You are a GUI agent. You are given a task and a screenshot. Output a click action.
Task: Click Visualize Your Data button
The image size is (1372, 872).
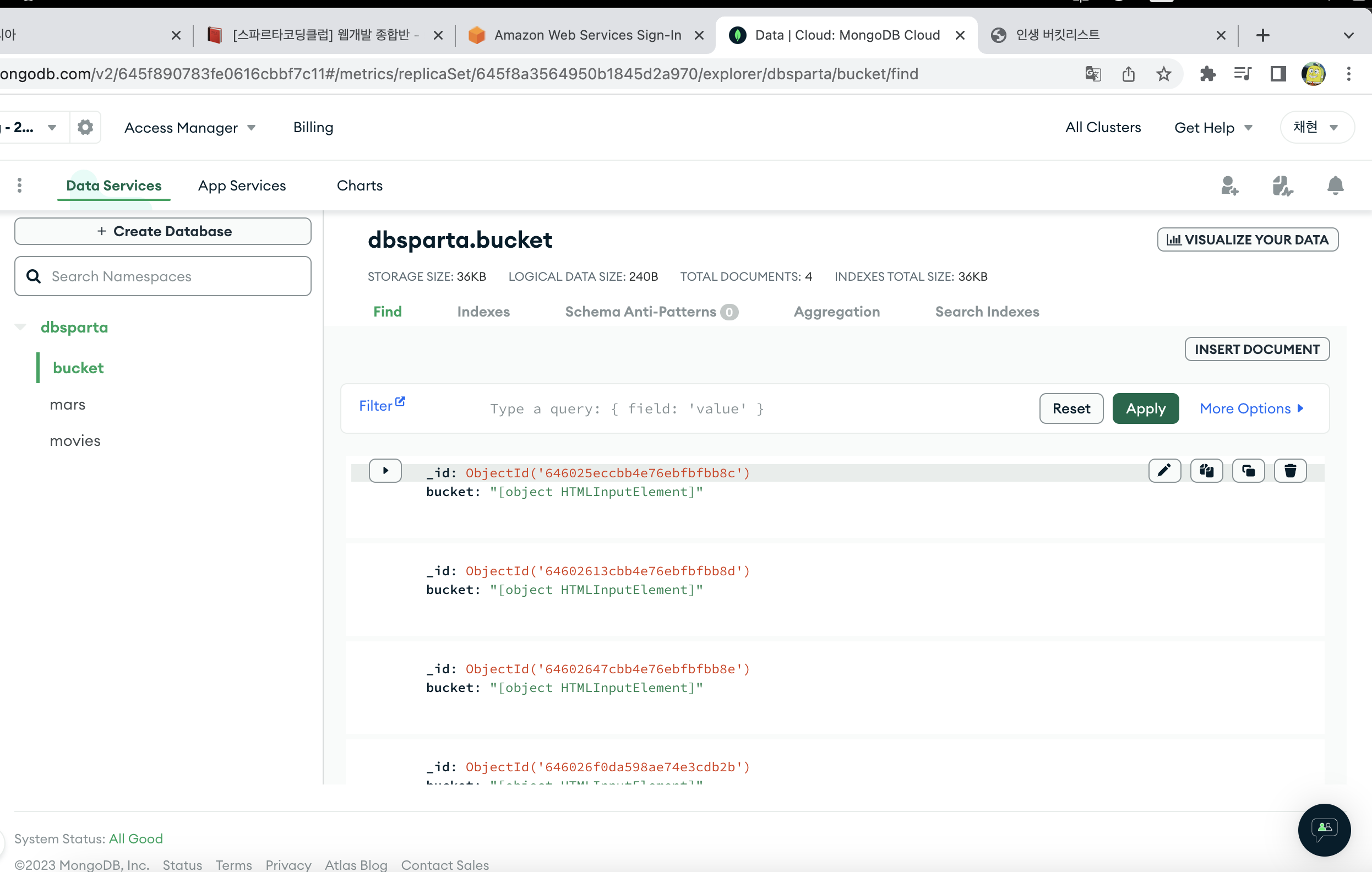pyautogui.click(x=1247, y=239)
